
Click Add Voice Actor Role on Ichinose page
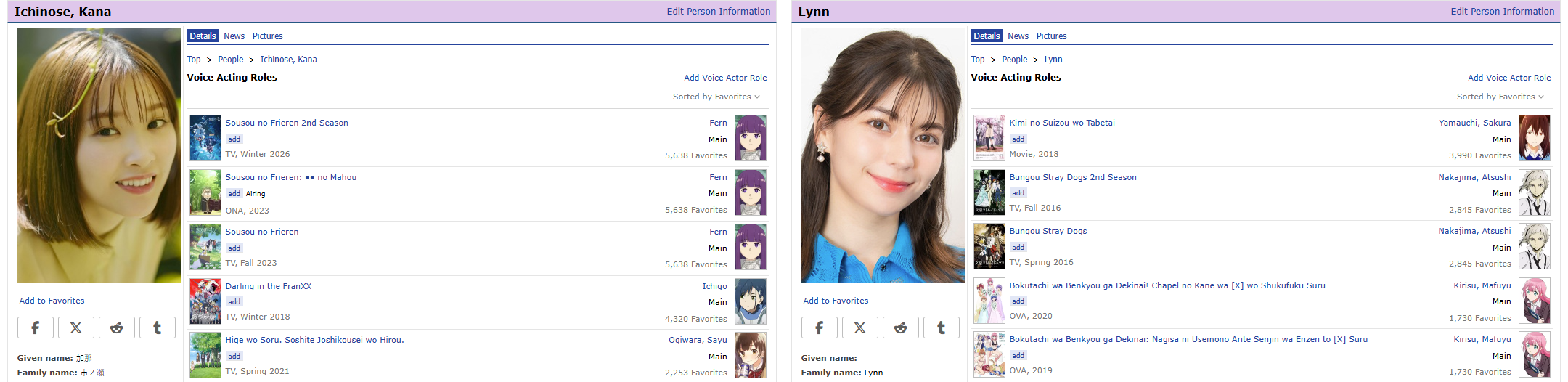pos(725,78)
